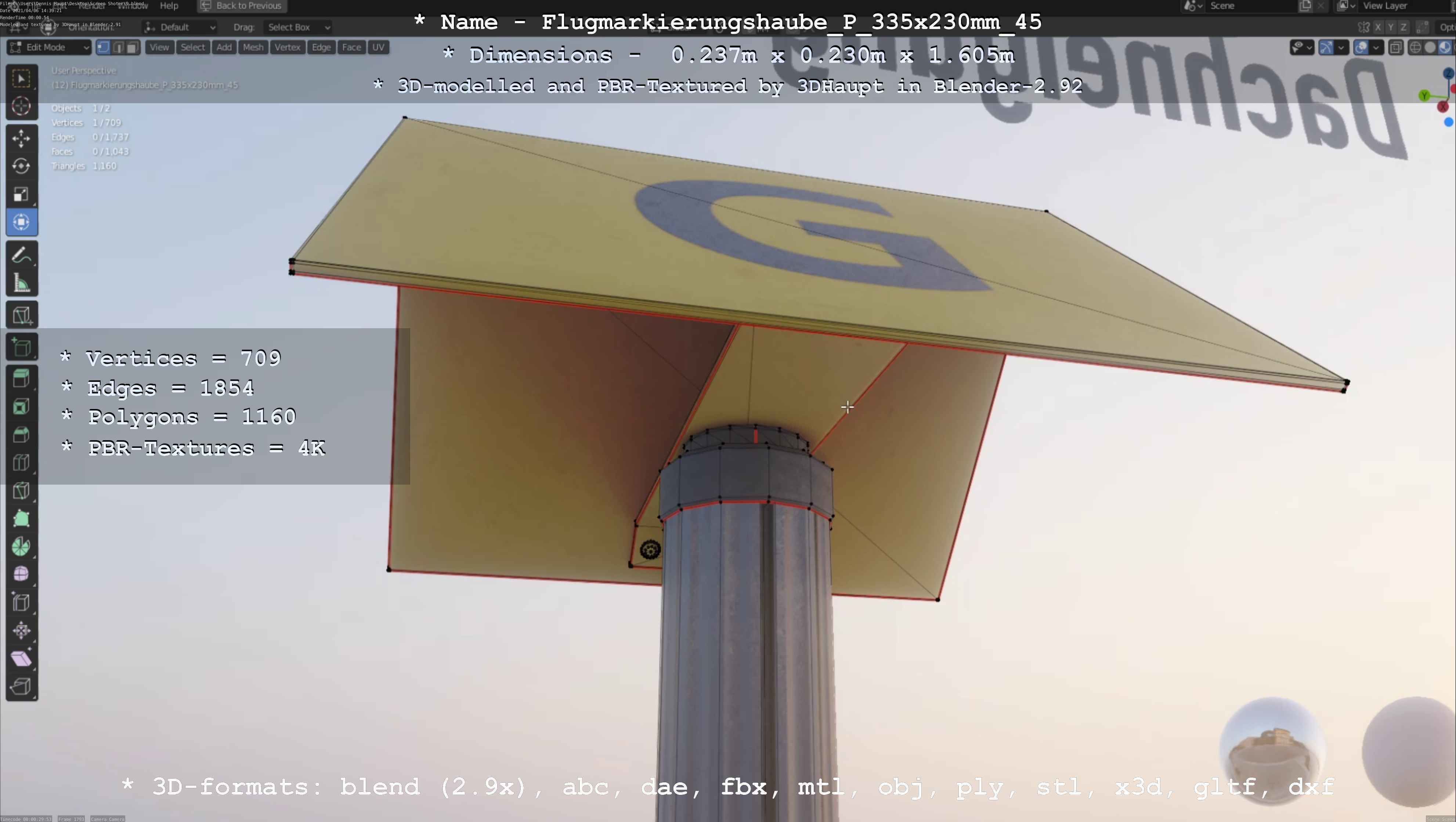Expand the Drag Select Box dropdown

coord(298,27)
